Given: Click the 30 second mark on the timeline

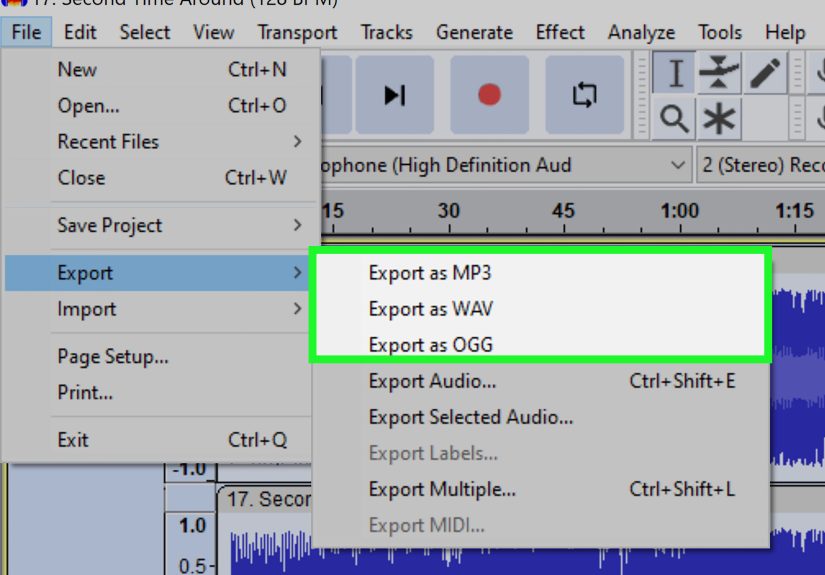Looking at the screenshot, I should 449,211.
